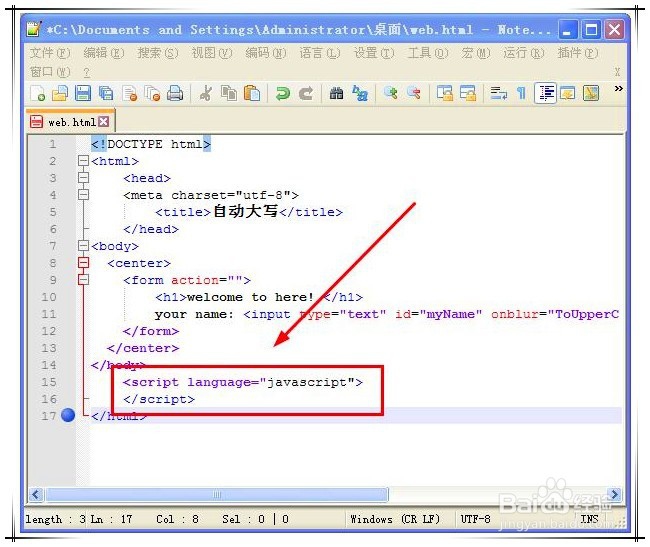This screenshot has height=547, width=650.
Task: Close web.html tab with X icon
Action: click(104, 122)
